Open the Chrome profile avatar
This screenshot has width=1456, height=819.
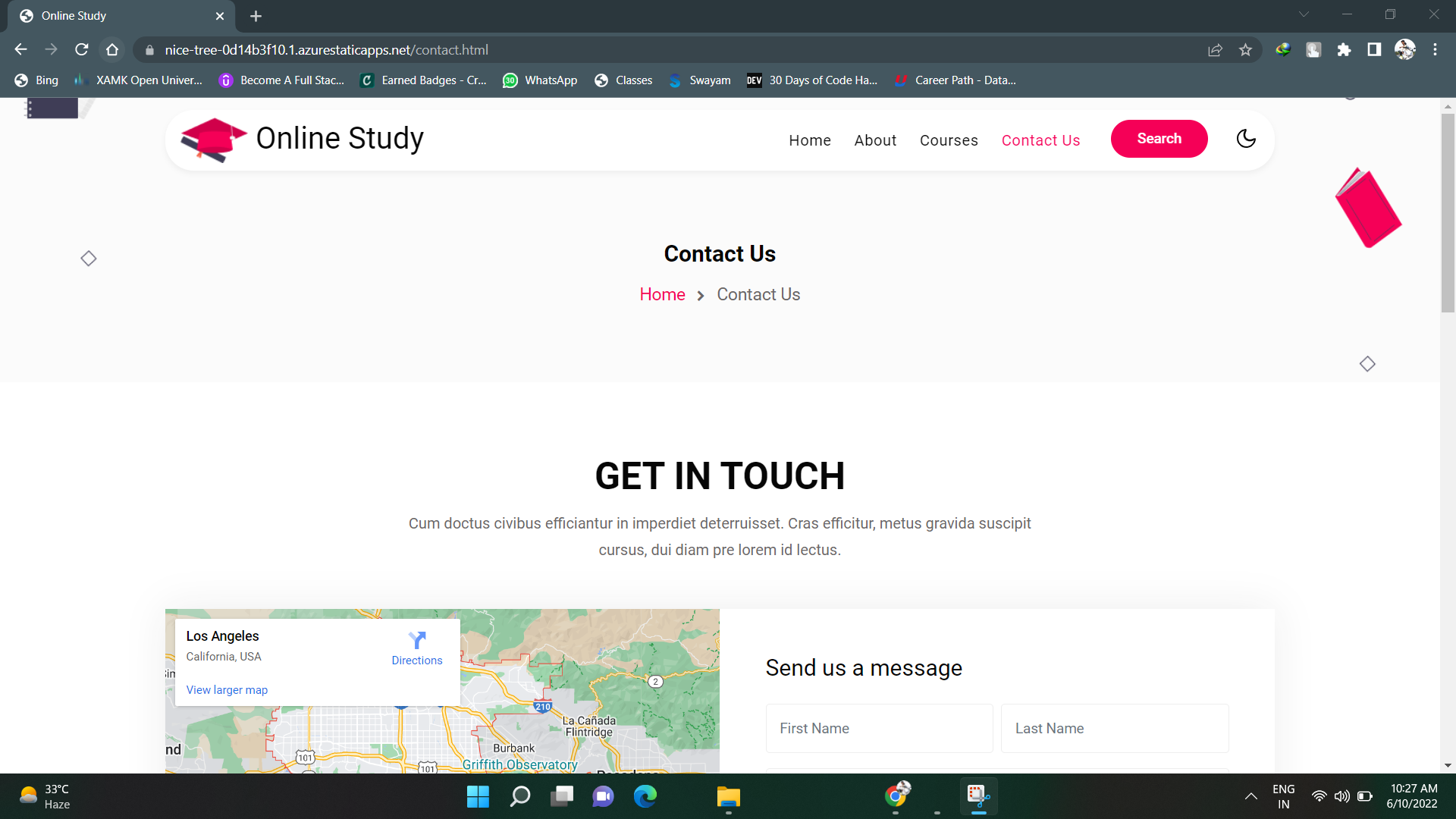coord(1404,50)
